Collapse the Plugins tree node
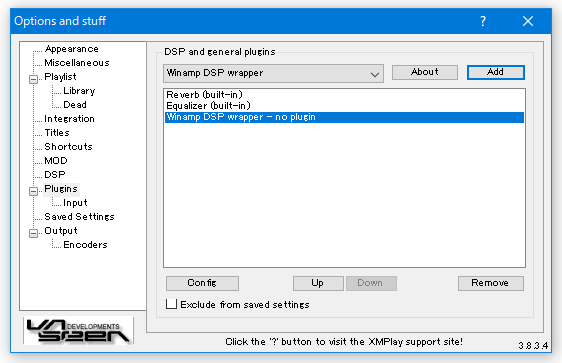This screenshot has height=363, width=562. [x=33, y=191]
